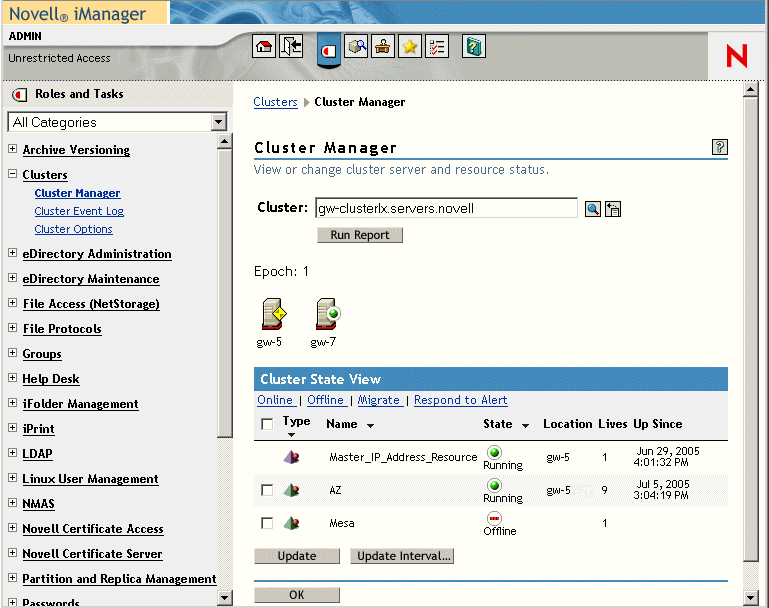Expand the Archive Versioning role

[x=13, y=149]
